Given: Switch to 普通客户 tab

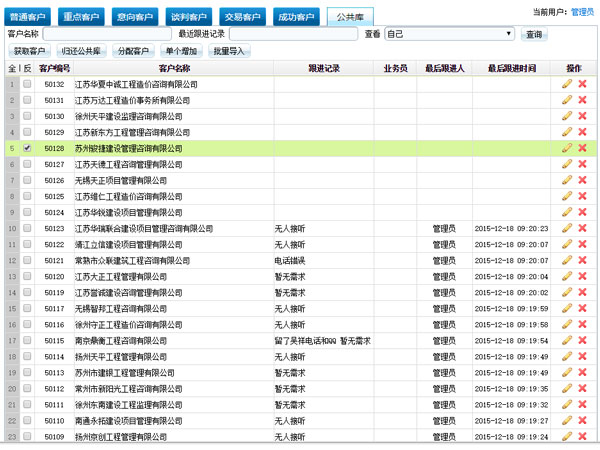Looking at the screenshot, I should pos(27,17).
